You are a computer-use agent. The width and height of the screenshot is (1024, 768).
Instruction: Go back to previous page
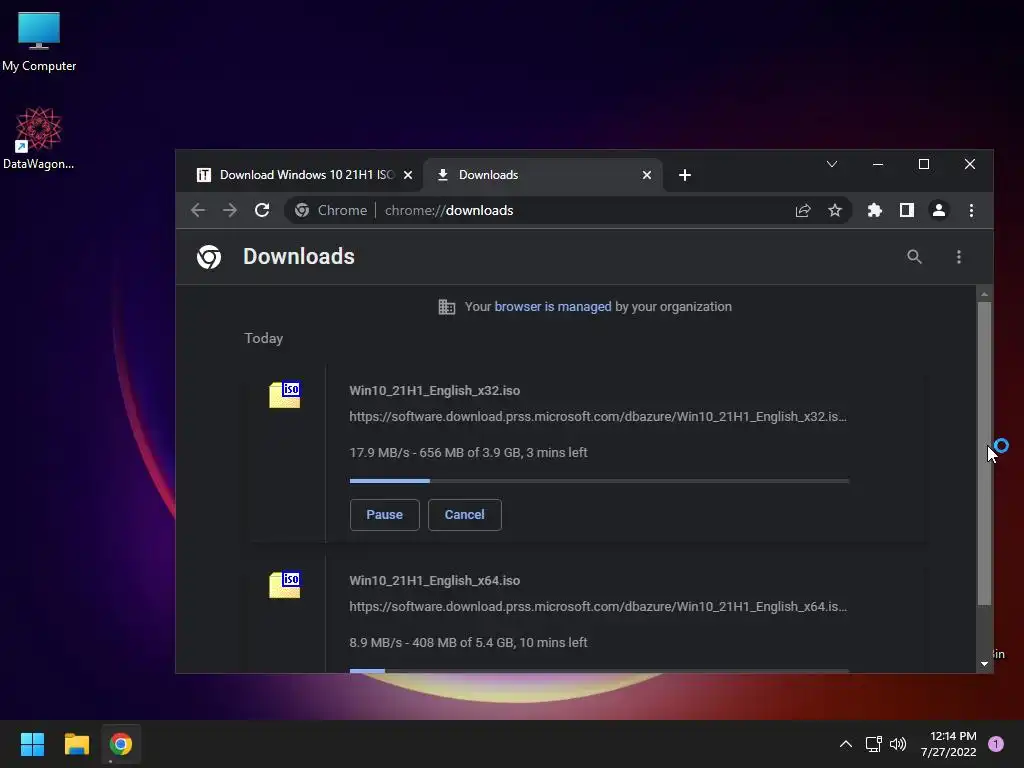(x=198, y=210)
